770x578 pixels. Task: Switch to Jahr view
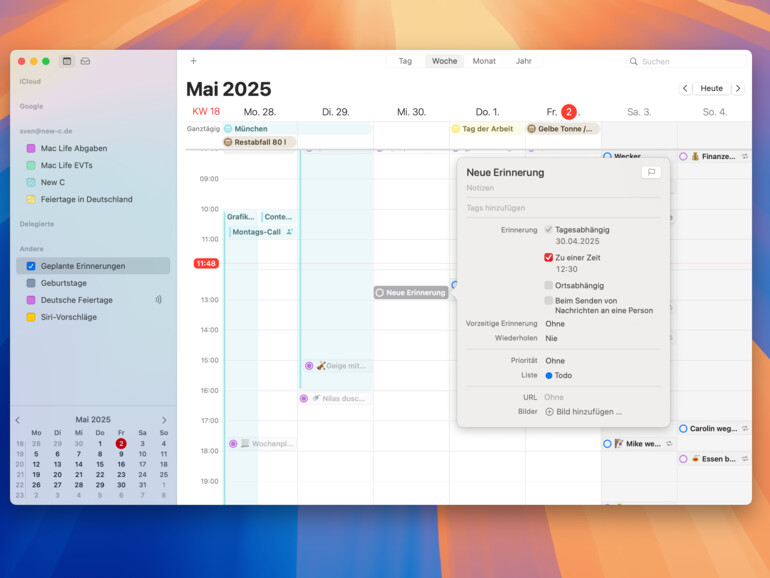pyautogui.click(x=523, y=61)
